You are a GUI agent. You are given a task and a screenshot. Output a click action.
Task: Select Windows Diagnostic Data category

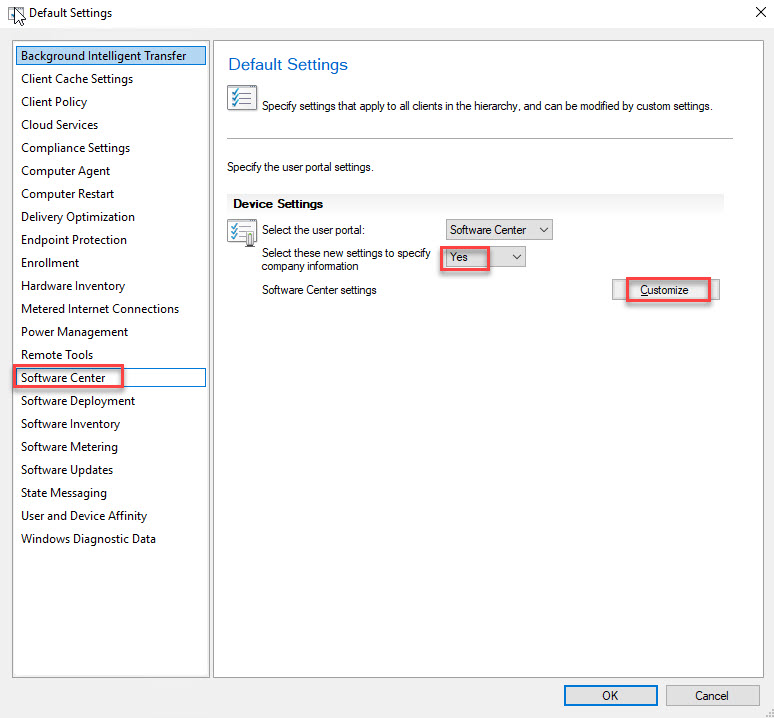[x=88, y=539]
